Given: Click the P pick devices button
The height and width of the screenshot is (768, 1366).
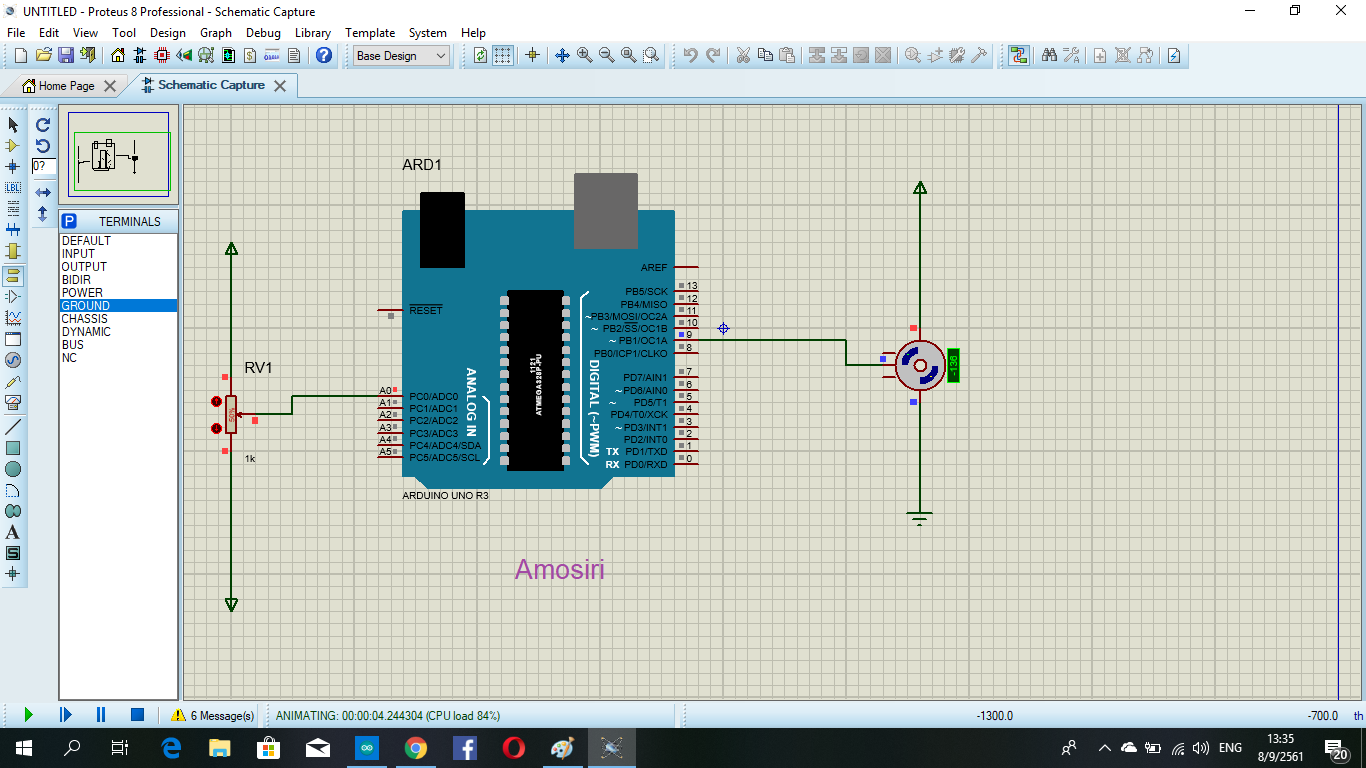Looking at the screenshot, I should coord(69,221).
